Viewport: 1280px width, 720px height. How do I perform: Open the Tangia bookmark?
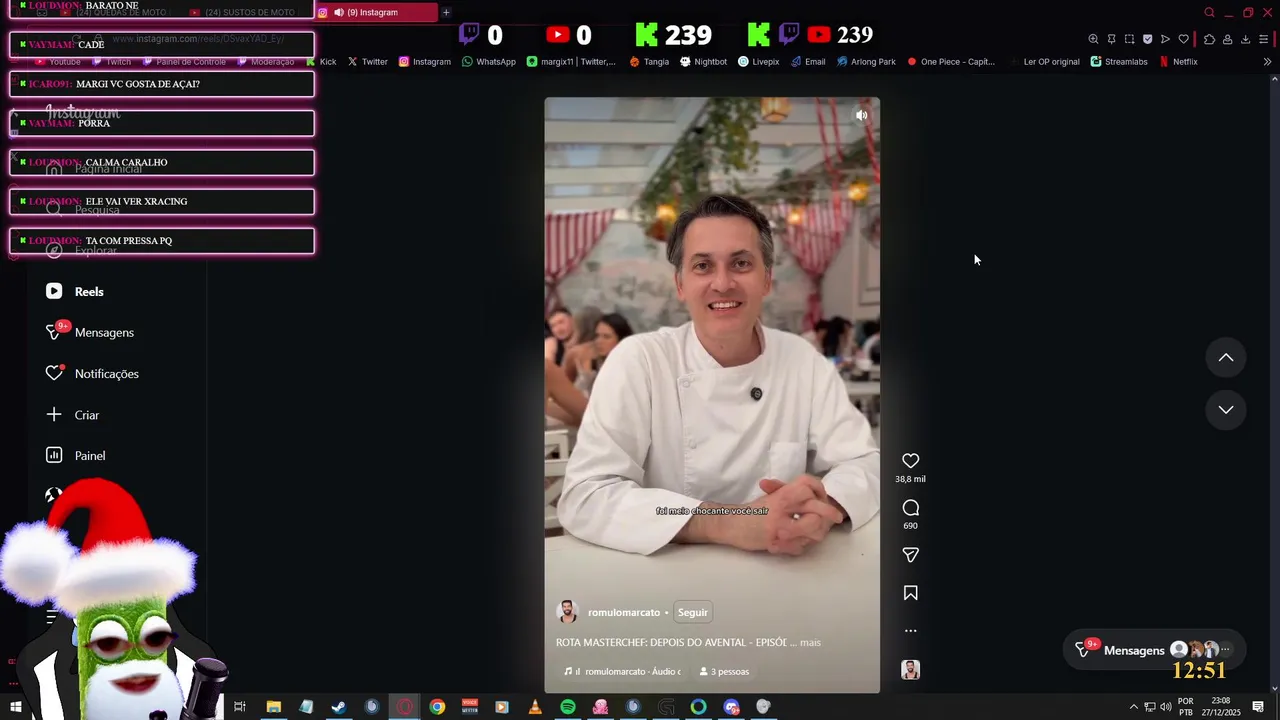pyautogui.click(x=649, y=61)
